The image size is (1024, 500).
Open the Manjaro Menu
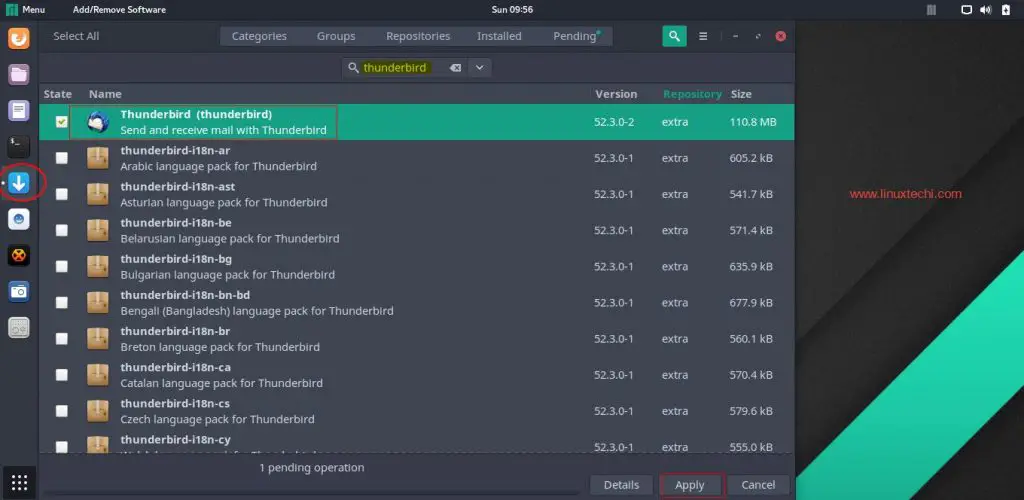pos(26,10)
